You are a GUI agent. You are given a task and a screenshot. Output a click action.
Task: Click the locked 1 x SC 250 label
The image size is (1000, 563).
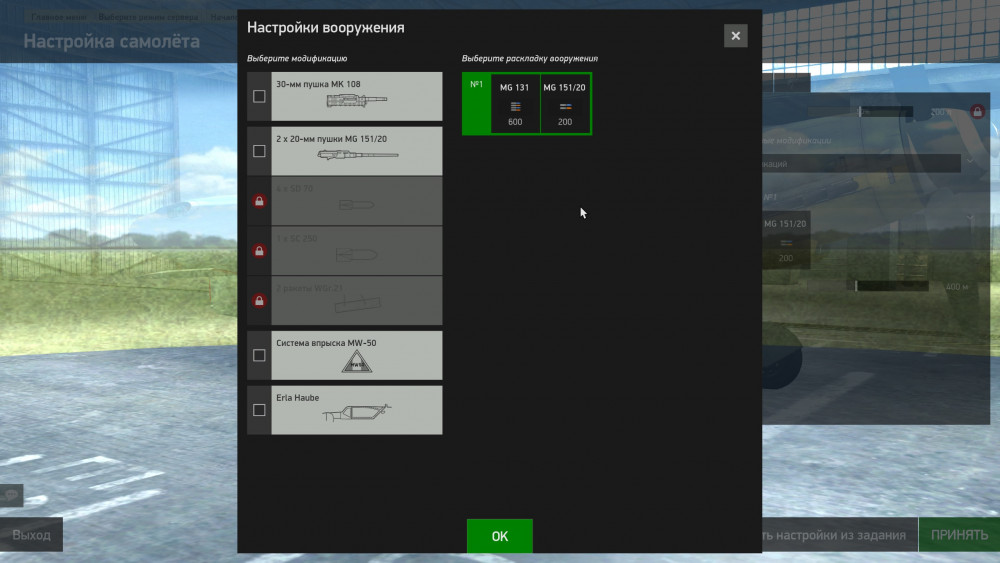297,238
